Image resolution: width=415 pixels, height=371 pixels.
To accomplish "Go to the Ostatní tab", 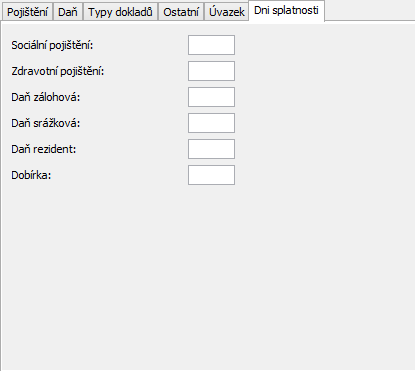I will [x=181, y=12].
